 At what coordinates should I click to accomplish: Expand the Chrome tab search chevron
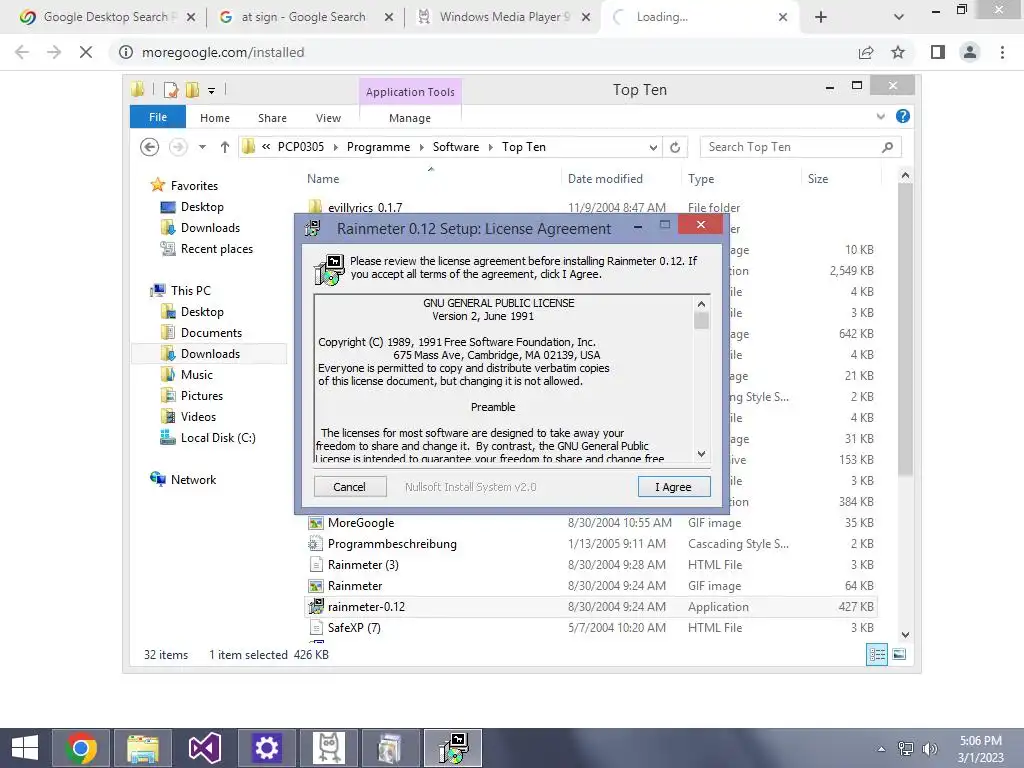click(899, 17)
